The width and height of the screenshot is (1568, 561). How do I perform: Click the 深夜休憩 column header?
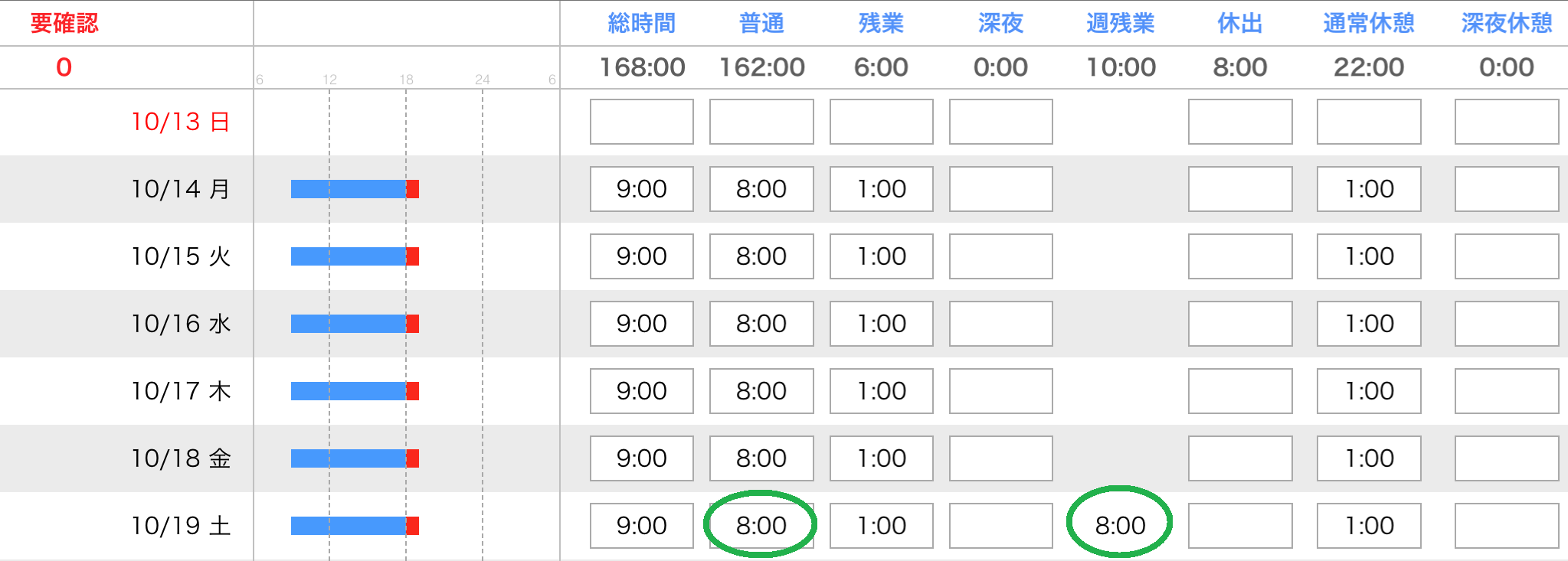1507,24
